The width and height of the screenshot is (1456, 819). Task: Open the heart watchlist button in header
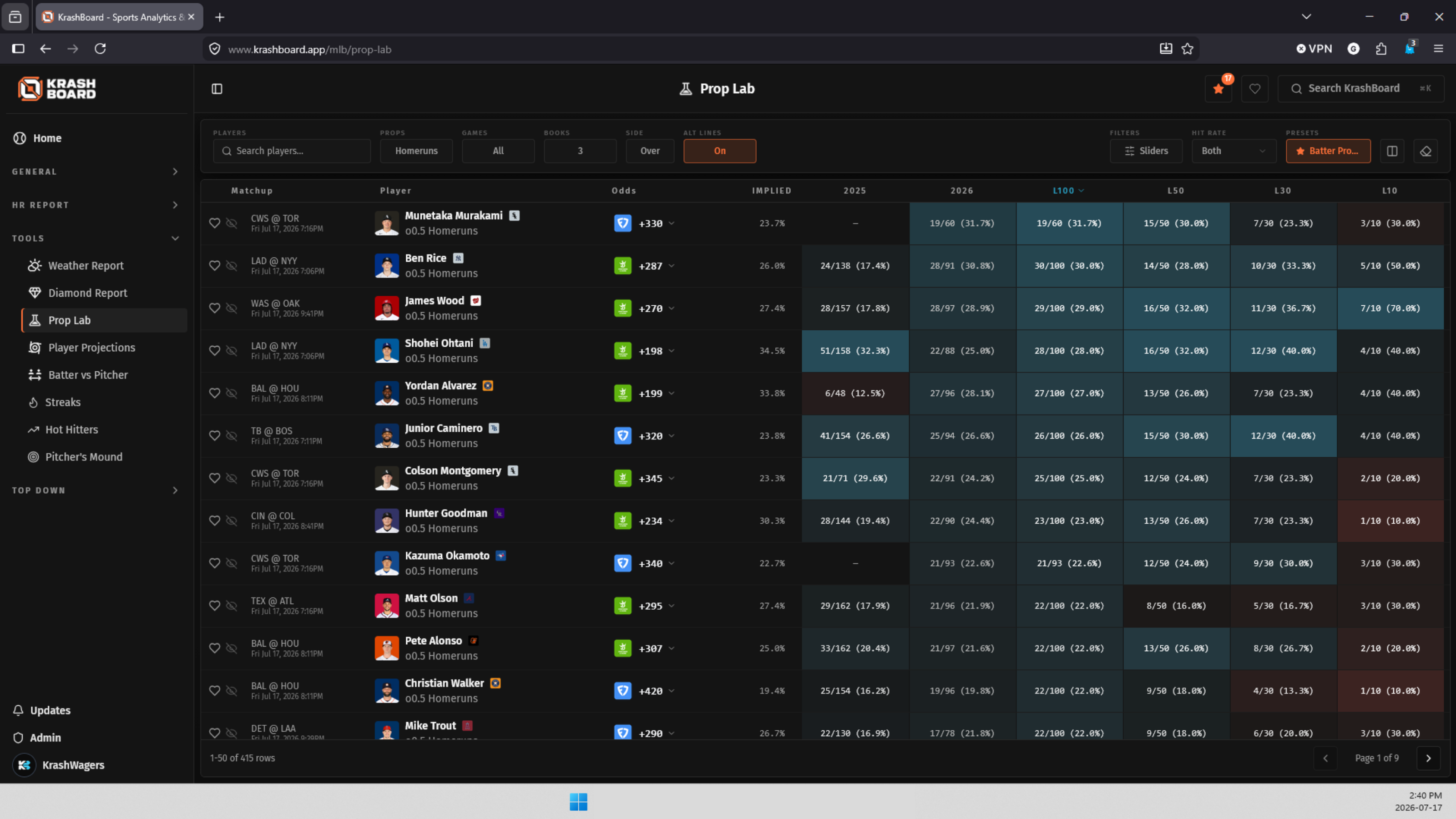click(1255, 89)
